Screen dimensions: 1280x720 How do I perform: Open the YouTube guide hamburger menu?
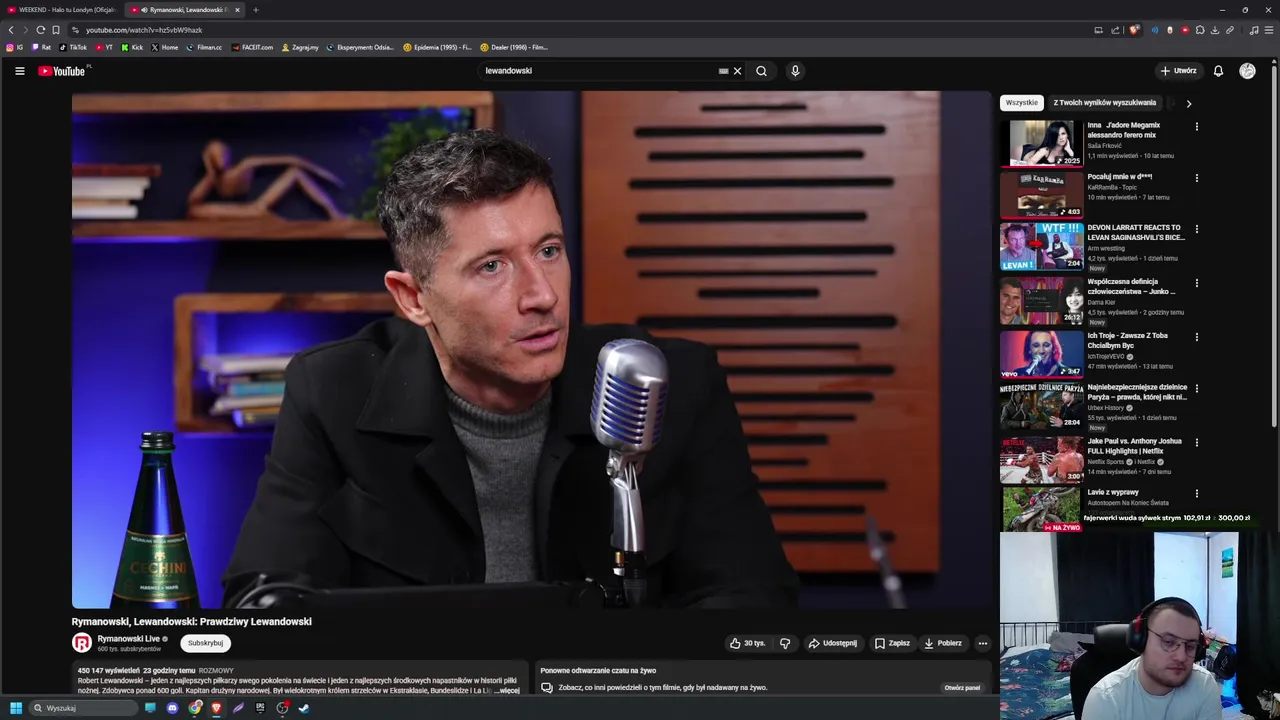pos(19,71)
